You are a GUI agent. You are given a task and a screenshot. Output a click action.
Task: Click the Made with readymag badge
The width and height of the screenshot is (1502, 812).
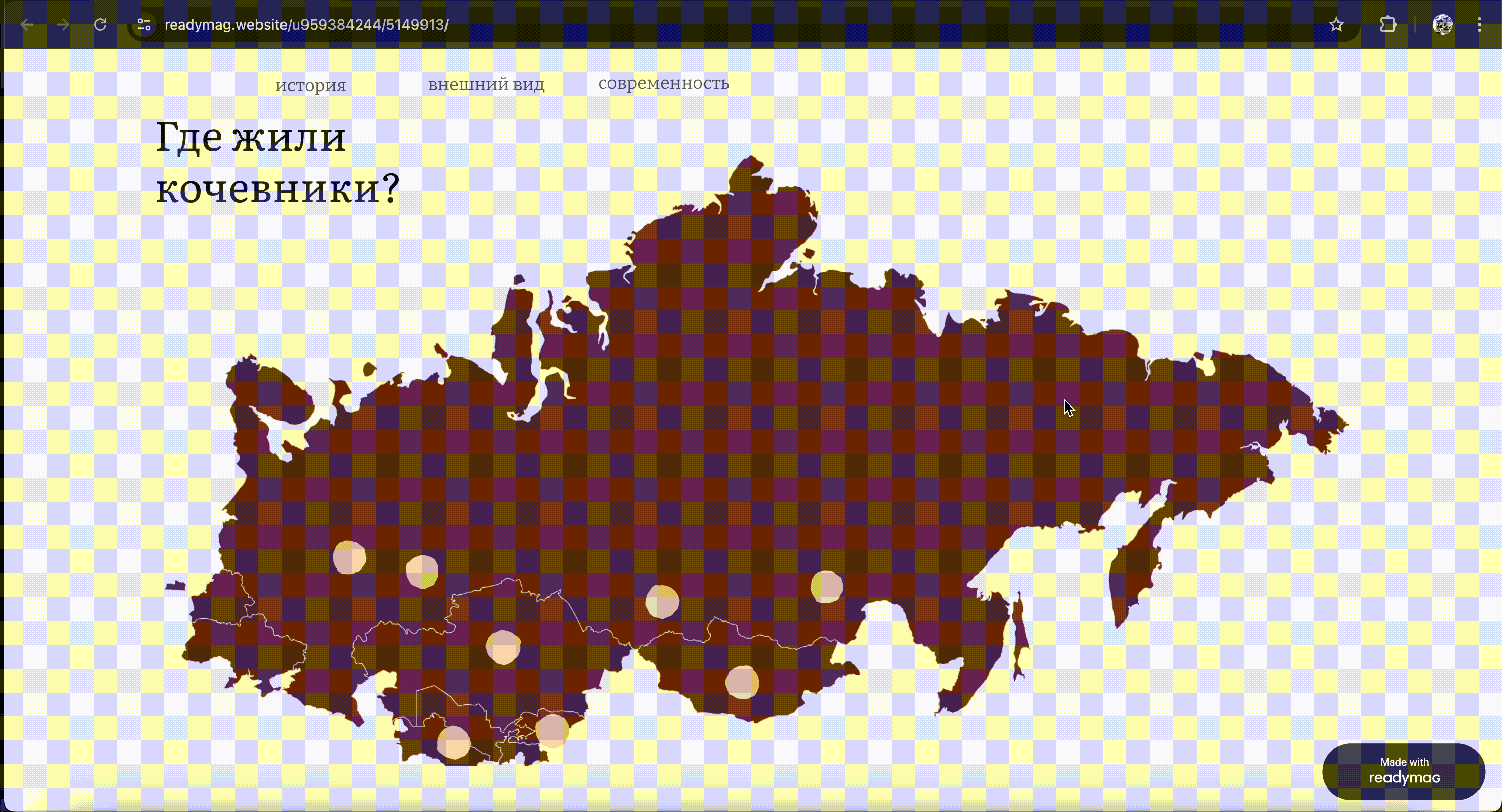(x=1403, y=771)
